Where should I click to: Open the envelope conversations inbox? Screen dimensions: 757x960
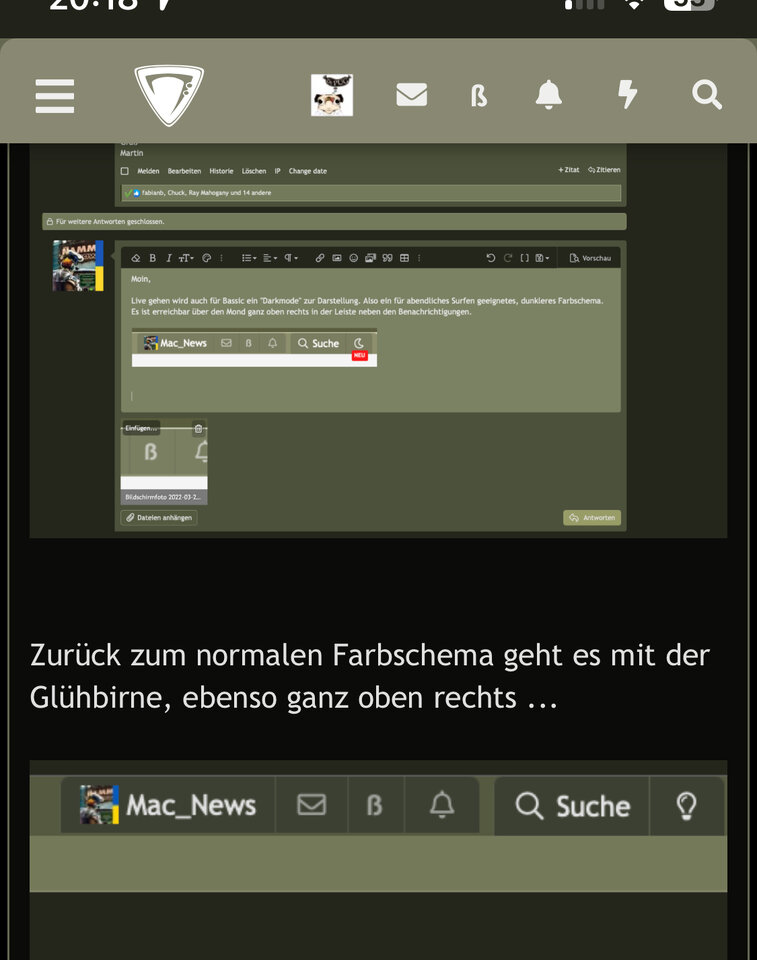coord(411,95)
